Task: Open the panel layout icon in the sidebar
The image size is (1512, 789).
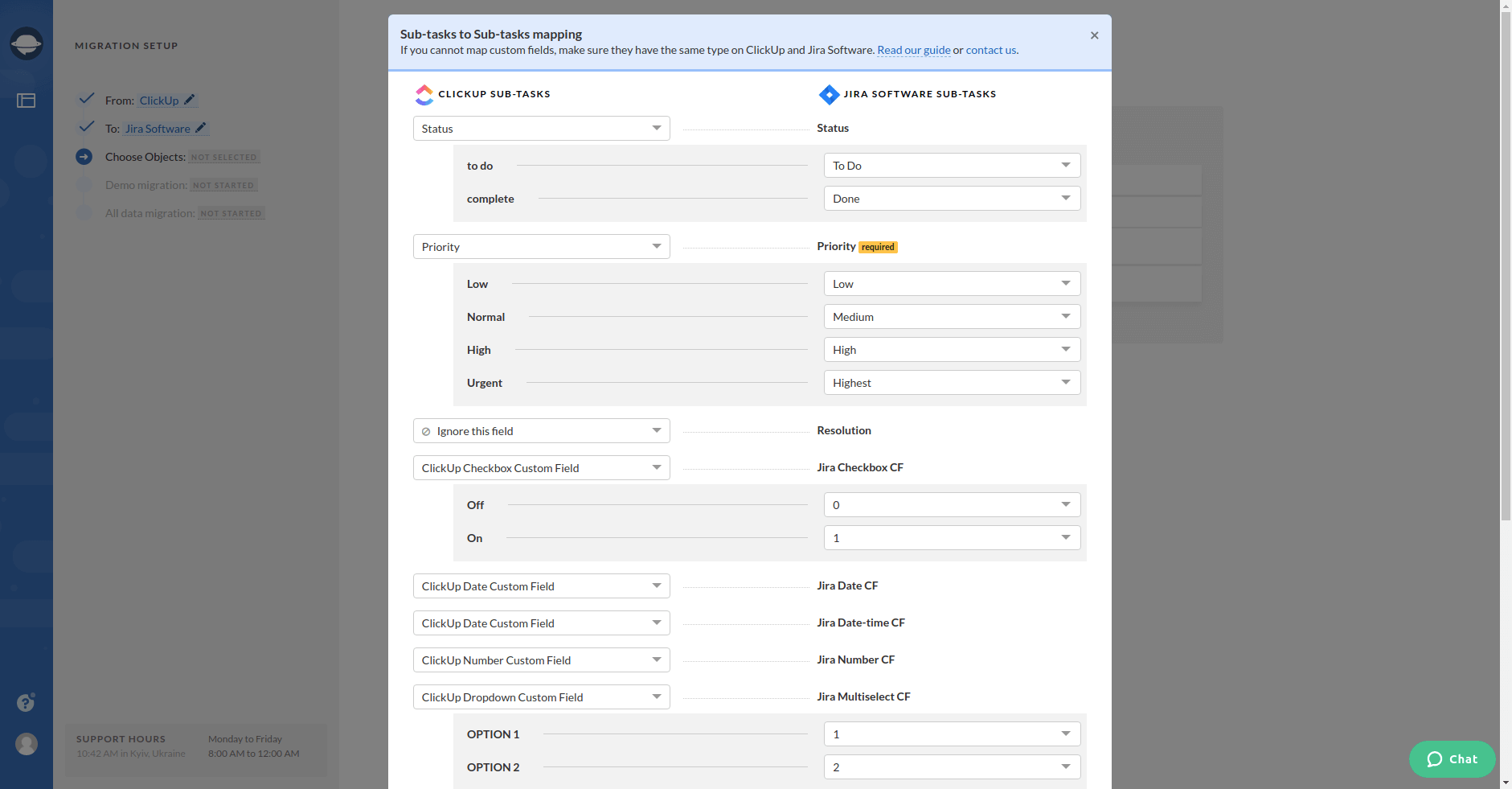Action: click(27, 101)
